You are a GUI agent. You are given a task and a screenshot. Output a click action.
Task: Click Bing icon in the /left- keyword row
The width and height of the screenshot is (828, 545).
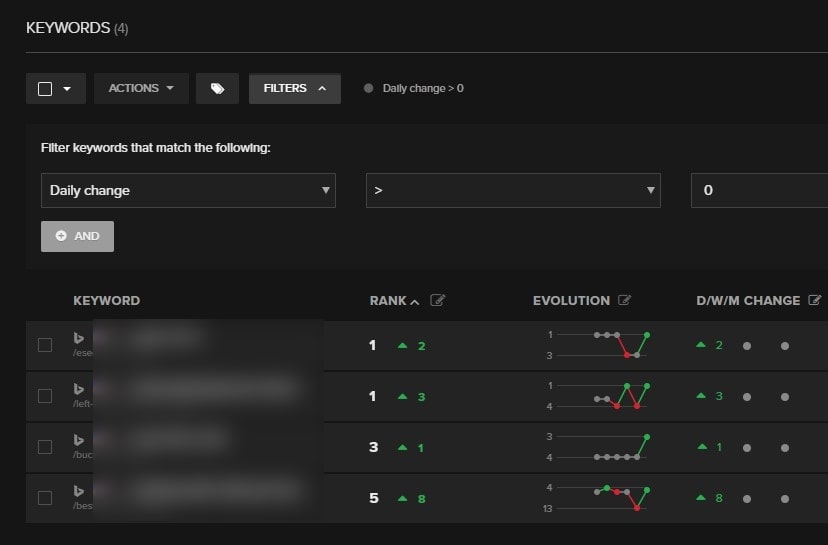(79, 389)
